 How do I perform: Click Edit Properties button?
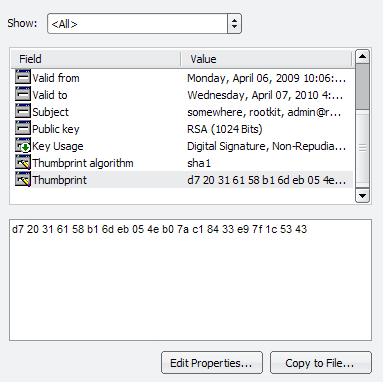tap(212, 363)
